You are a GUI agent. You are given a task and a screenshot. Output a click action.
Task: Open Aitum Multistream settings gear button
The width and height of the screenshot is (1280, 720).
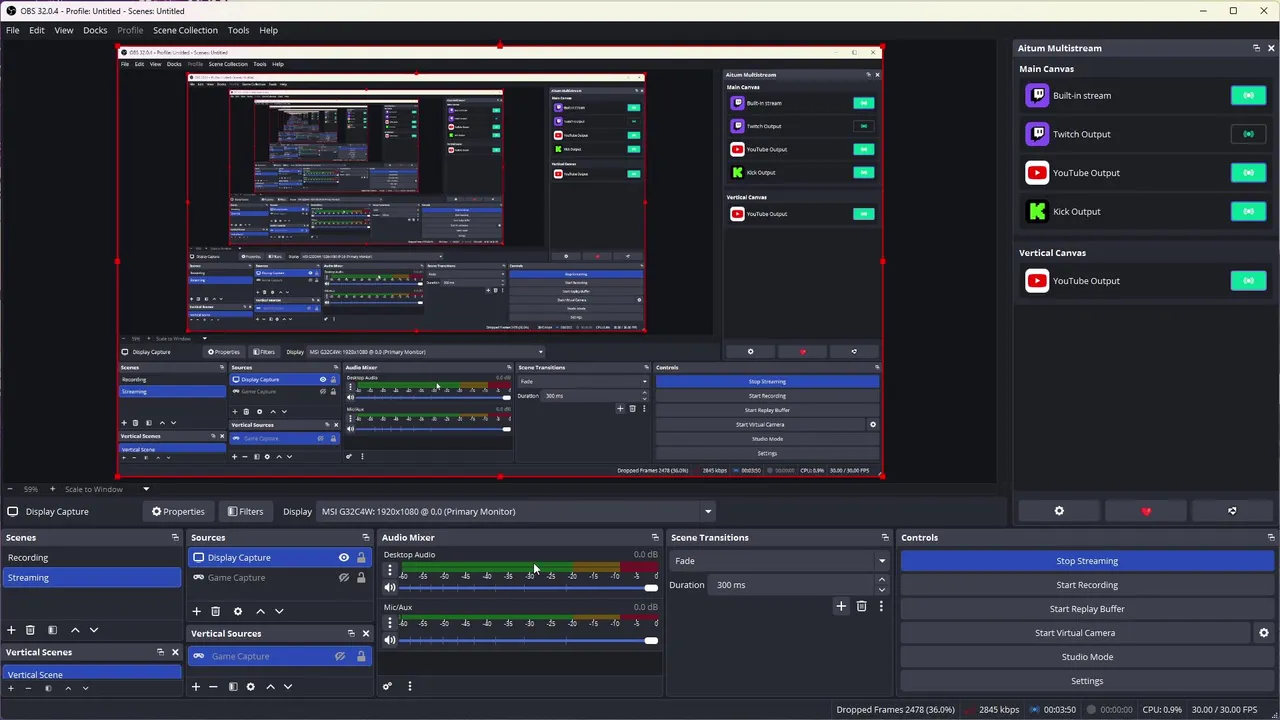[1059, 511]
